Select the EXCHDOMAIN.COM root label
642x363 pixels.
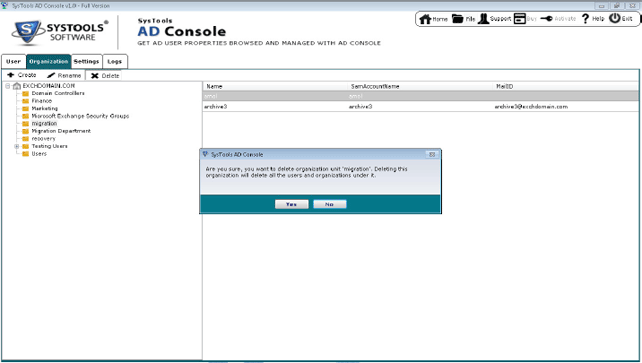49,86
